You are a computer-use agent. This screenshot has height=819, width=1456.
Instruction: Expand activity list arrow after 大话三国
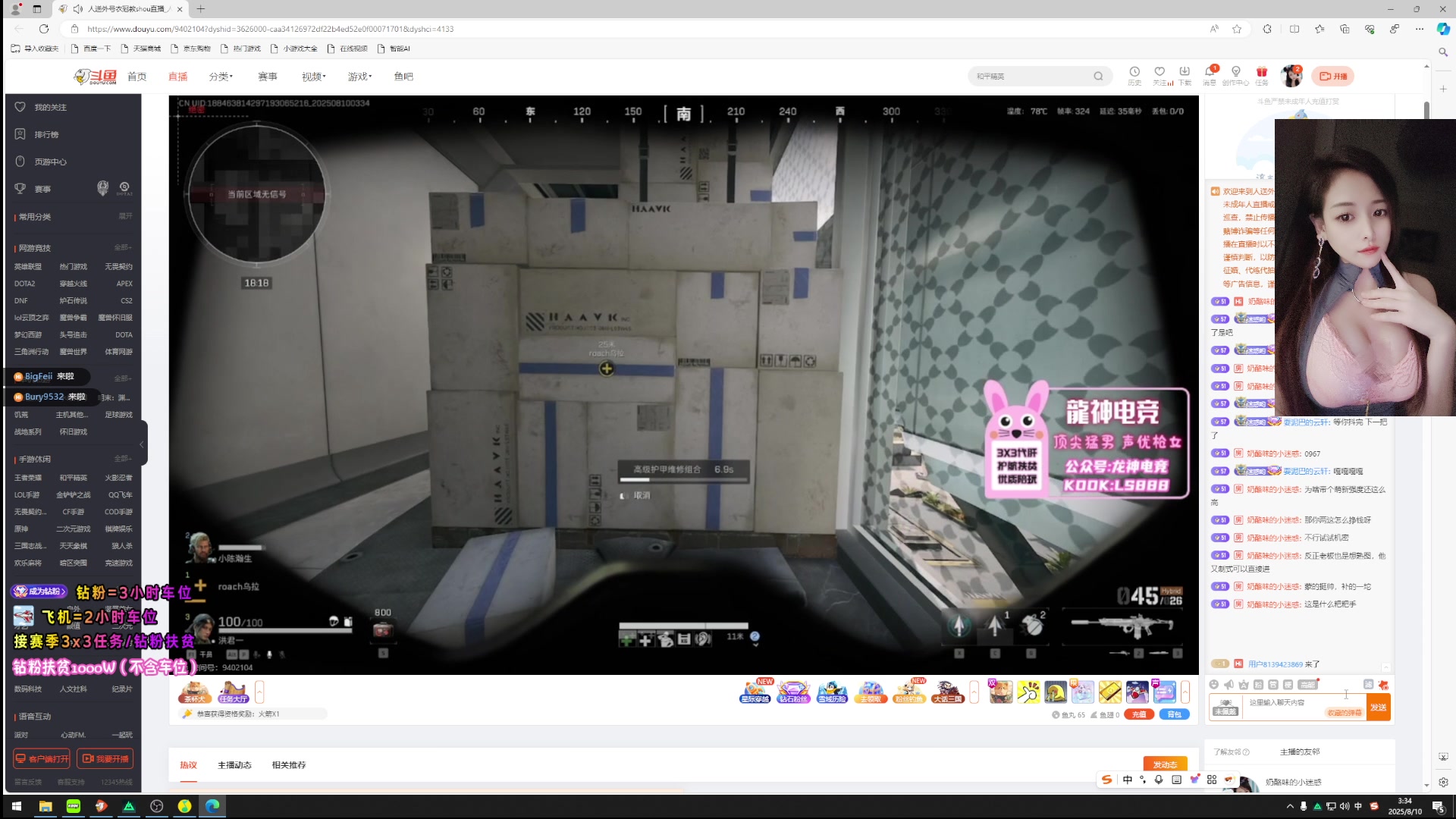(974, 692)
